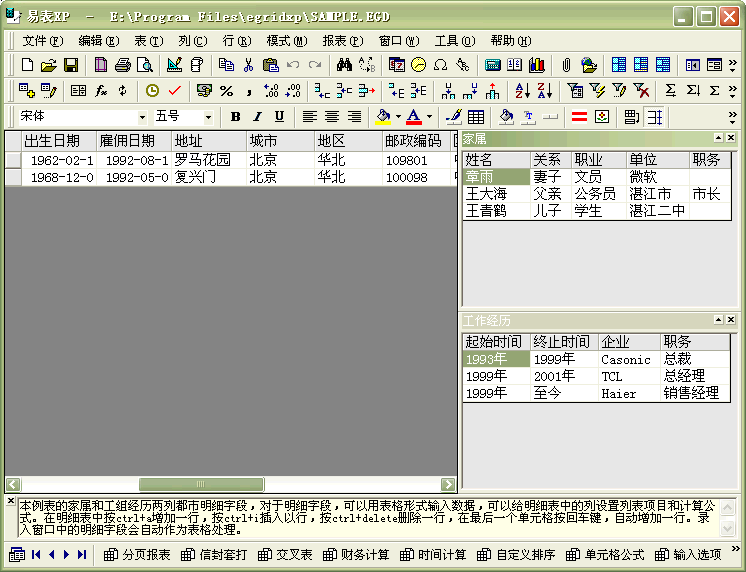Insert a symbol with the Omega icon
Screen dimensions: 746x572
tap(441, 65)
